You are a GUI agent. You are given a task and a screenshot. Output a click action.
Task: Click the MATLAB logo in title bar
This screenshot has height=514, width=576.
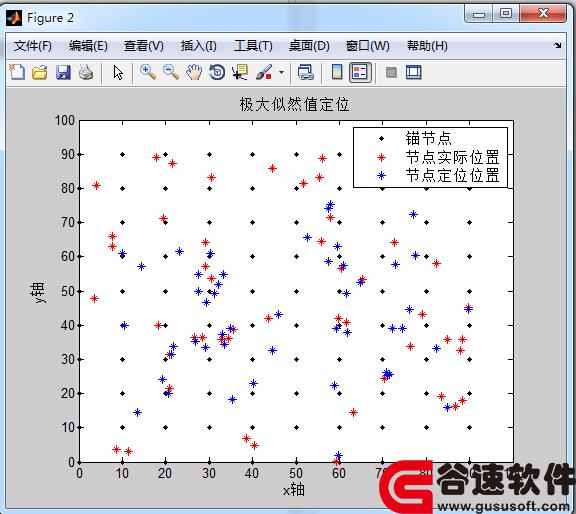pyautogui.click(x=14, y=18)
